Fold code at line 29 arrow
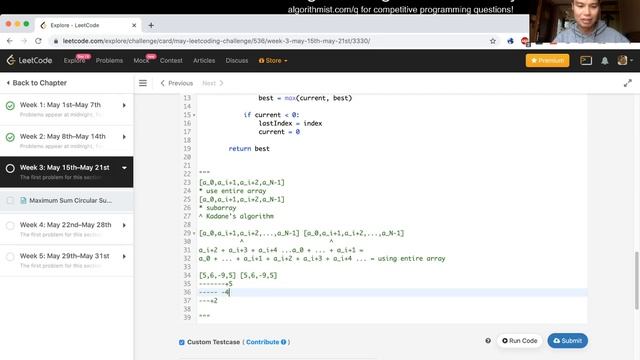640x360 pixels. point(194,233)
